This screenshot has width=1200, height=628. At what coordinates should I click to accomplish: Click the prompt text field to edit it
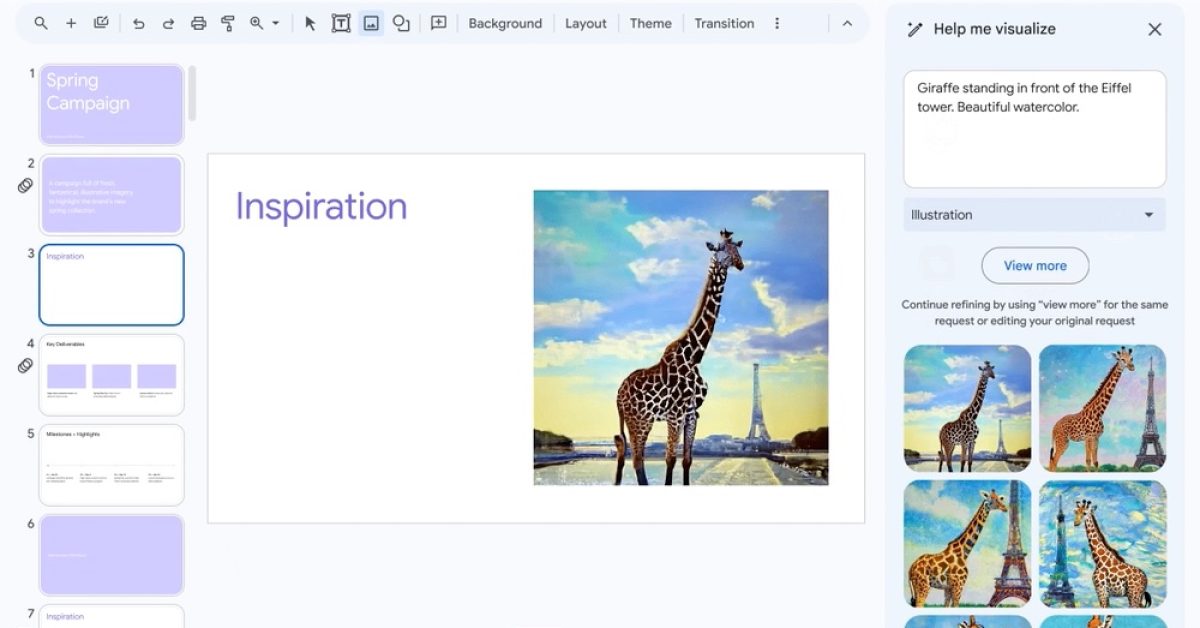[1034, 130]
